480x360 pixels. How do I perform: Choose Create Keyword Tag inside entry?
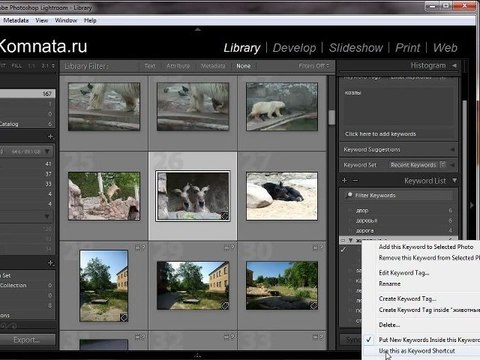pyautogui.click(x=429, y=310)
